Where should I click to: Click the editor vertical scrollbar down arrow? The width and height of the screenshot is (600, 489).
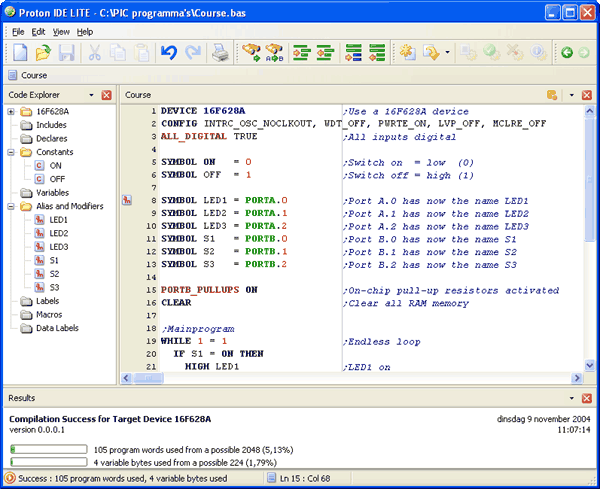(590, 365)
